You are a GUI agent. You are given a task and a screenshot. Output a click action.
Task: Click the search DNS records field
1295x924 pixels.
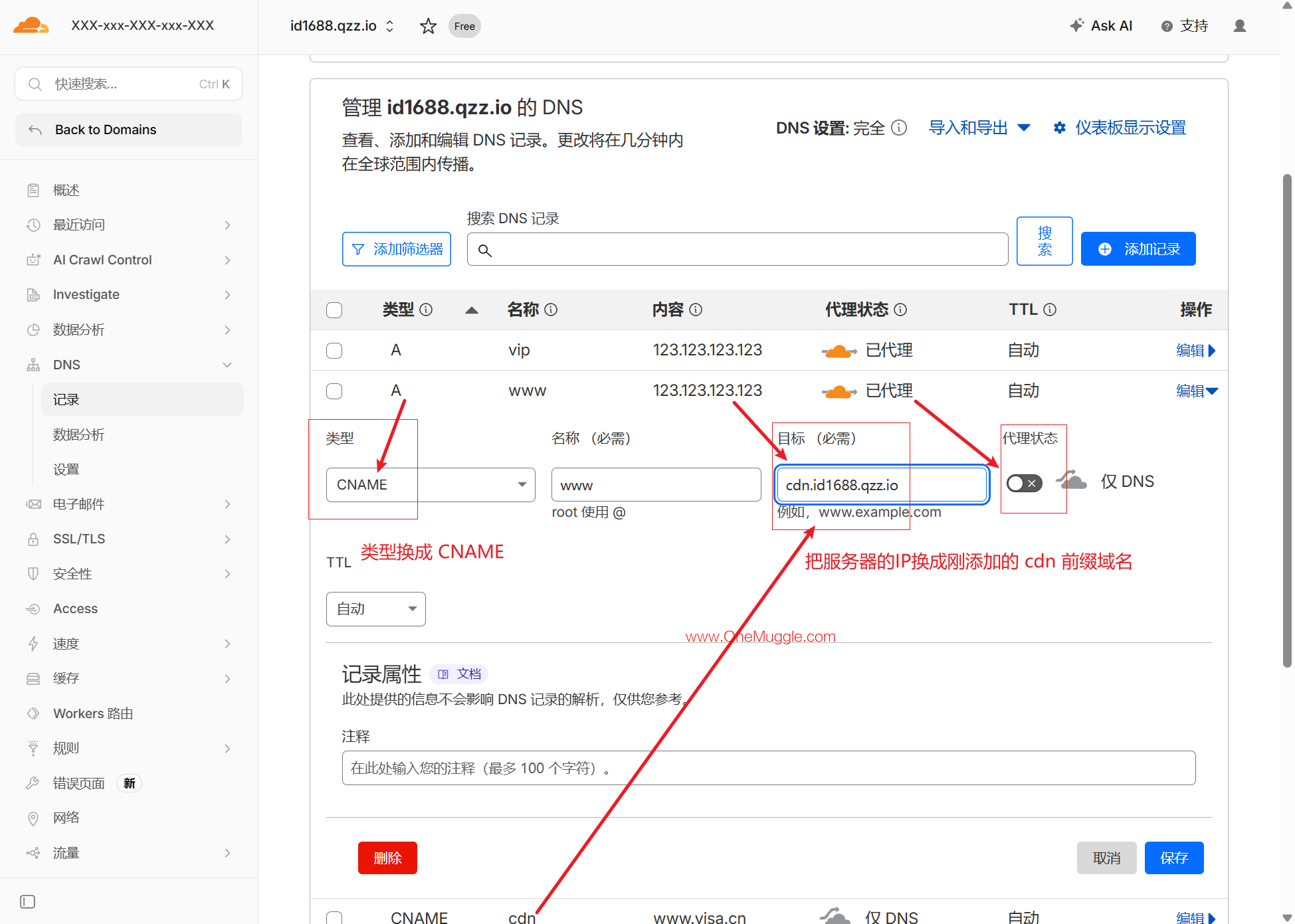[738, 249]
